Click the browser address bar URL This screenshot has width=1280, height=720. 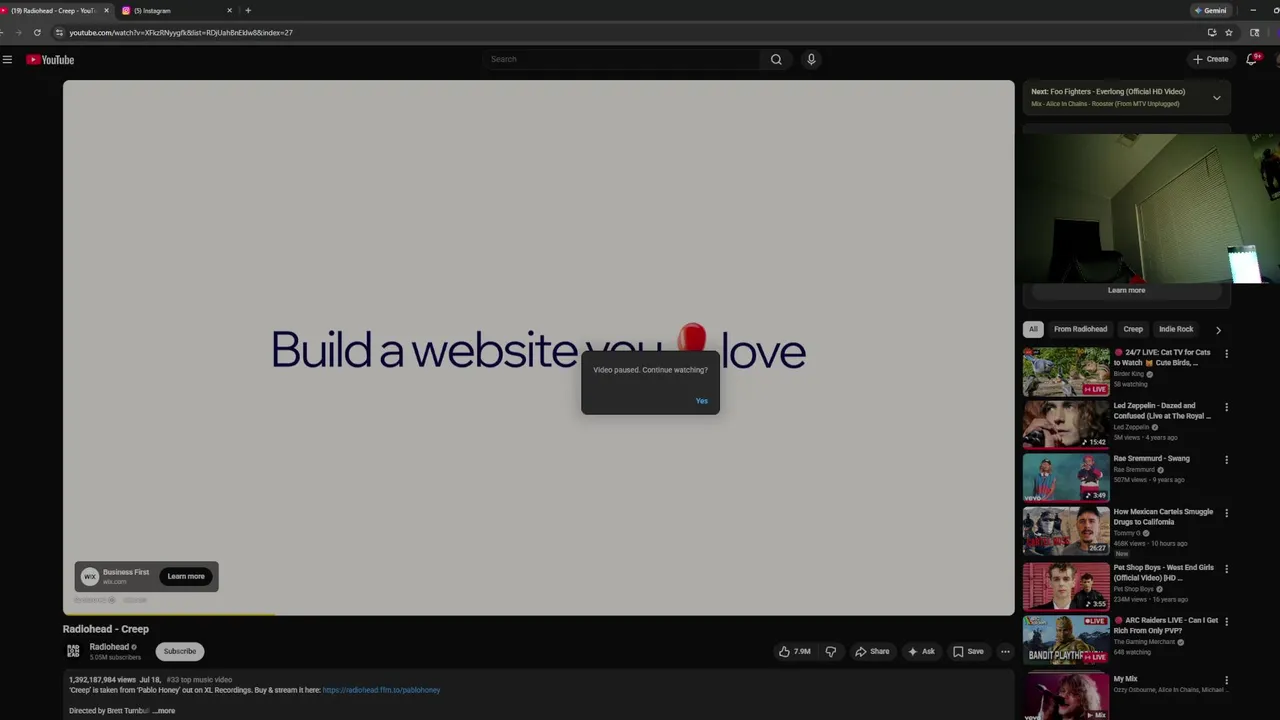(181, 32)
